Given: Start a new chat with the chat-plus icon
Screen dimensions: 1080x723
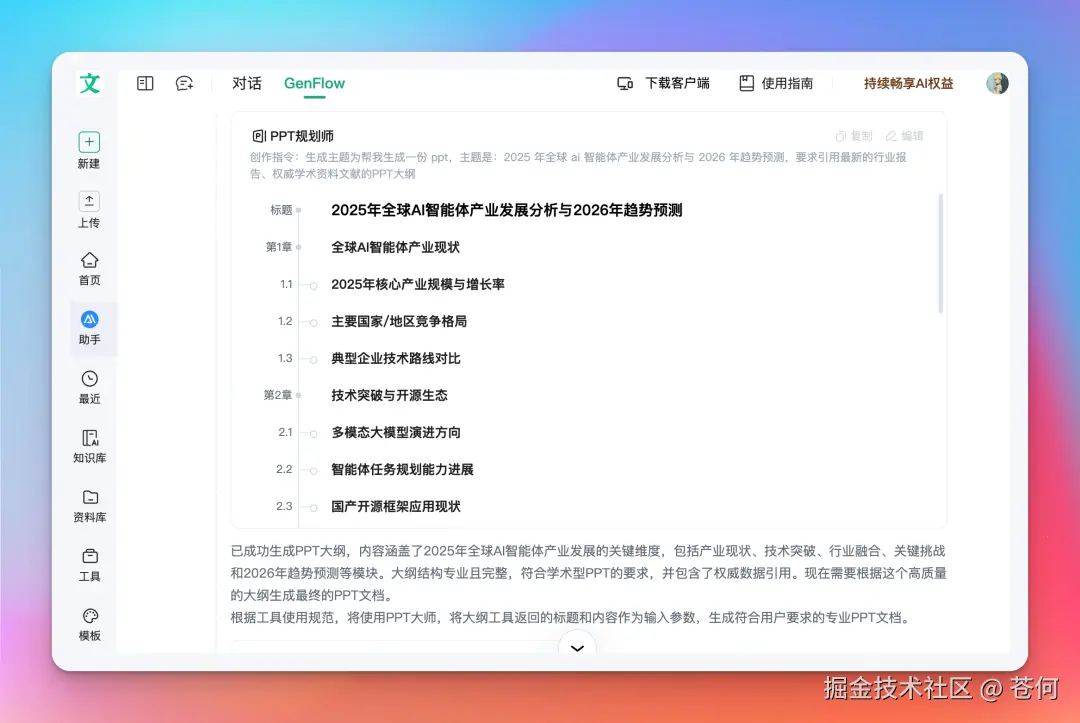Looking at the screenshot, I should pyautogui.click(x=184, y=84).
